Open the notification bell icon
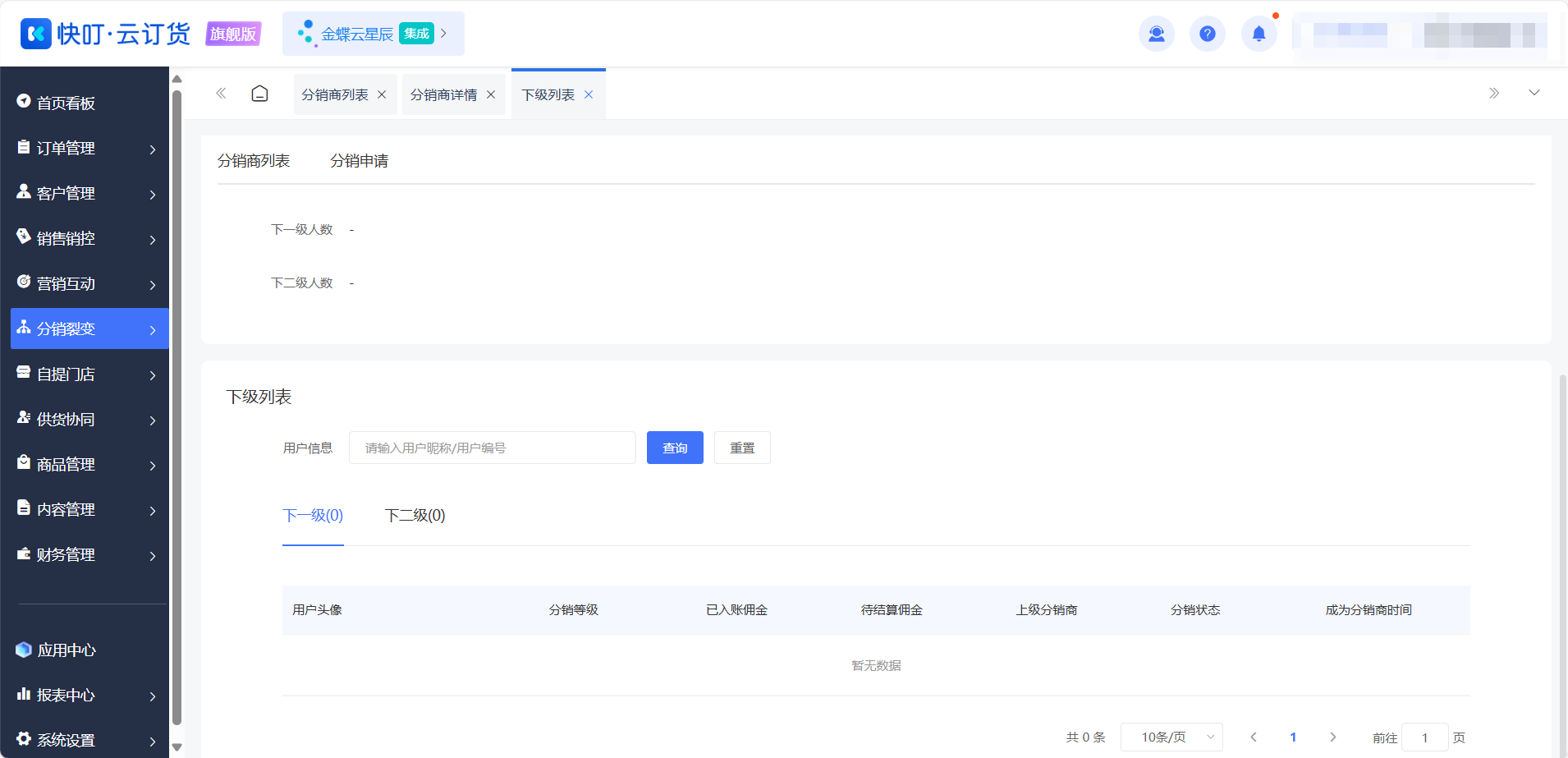Screen dimensions: 1568x758 click(x=1259, y=34)
